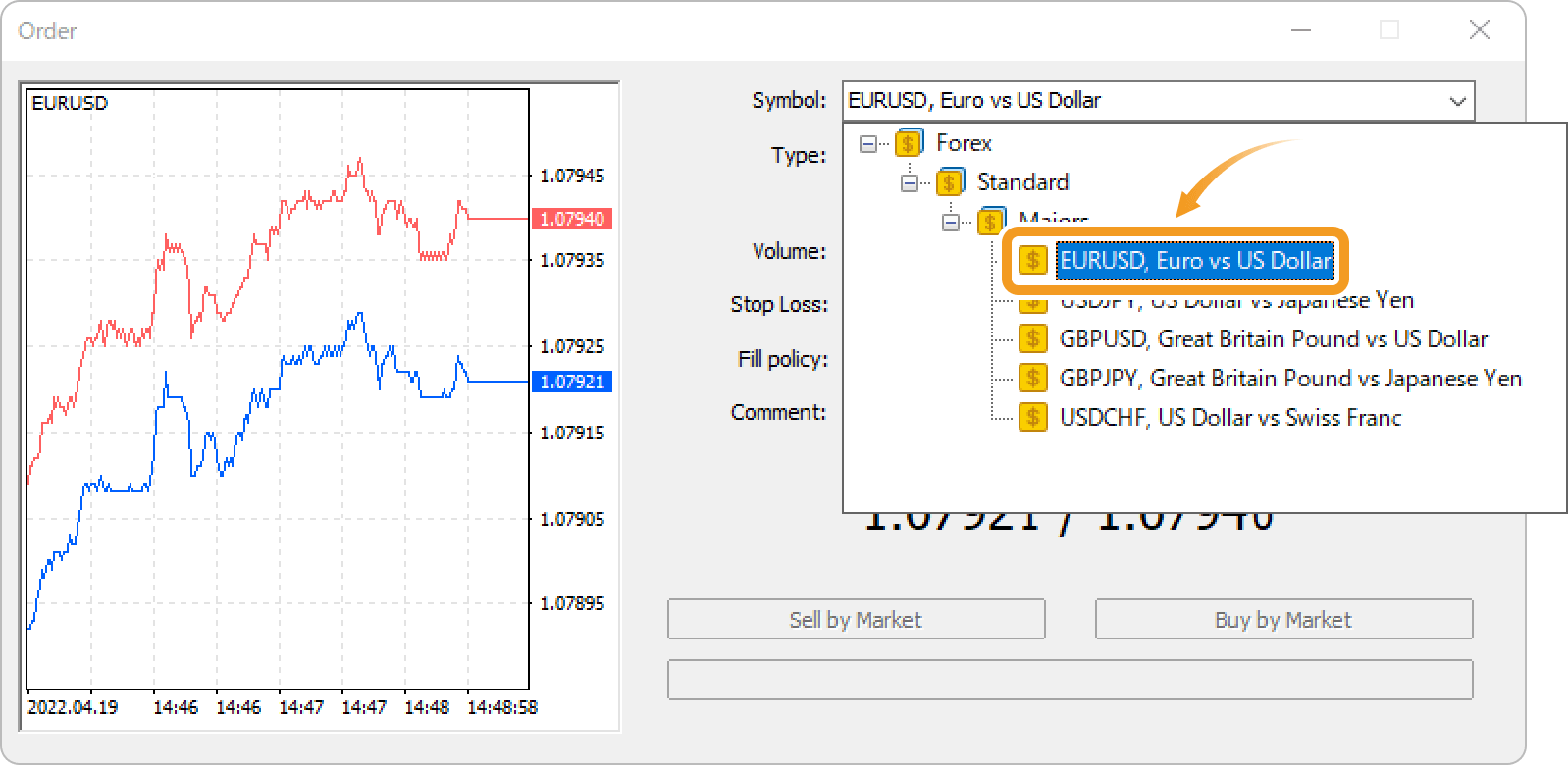Click the Forex folder icon

(909, 143)
